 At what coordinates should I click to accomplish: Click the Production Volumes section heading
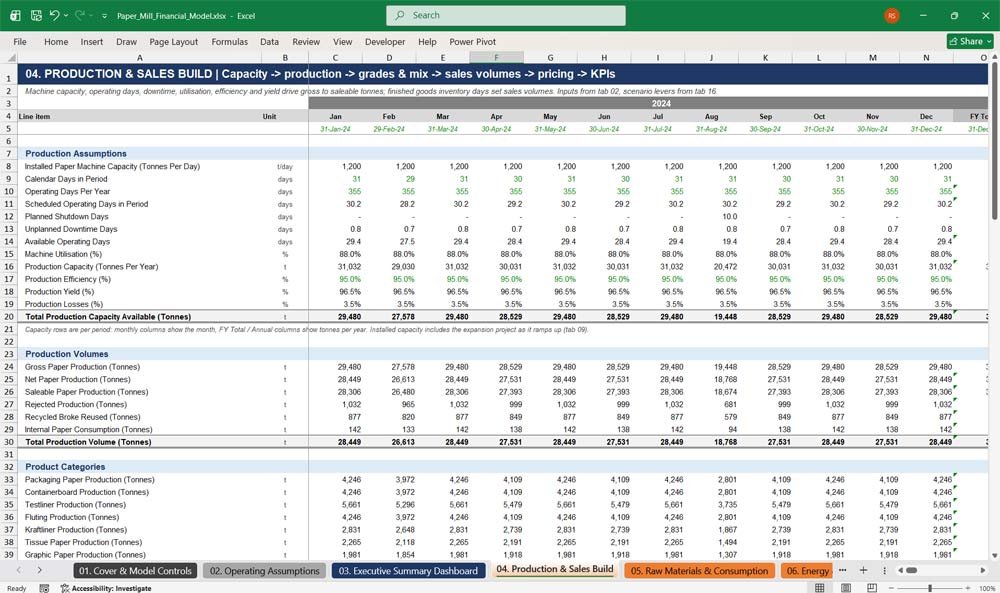coord(66,354)
